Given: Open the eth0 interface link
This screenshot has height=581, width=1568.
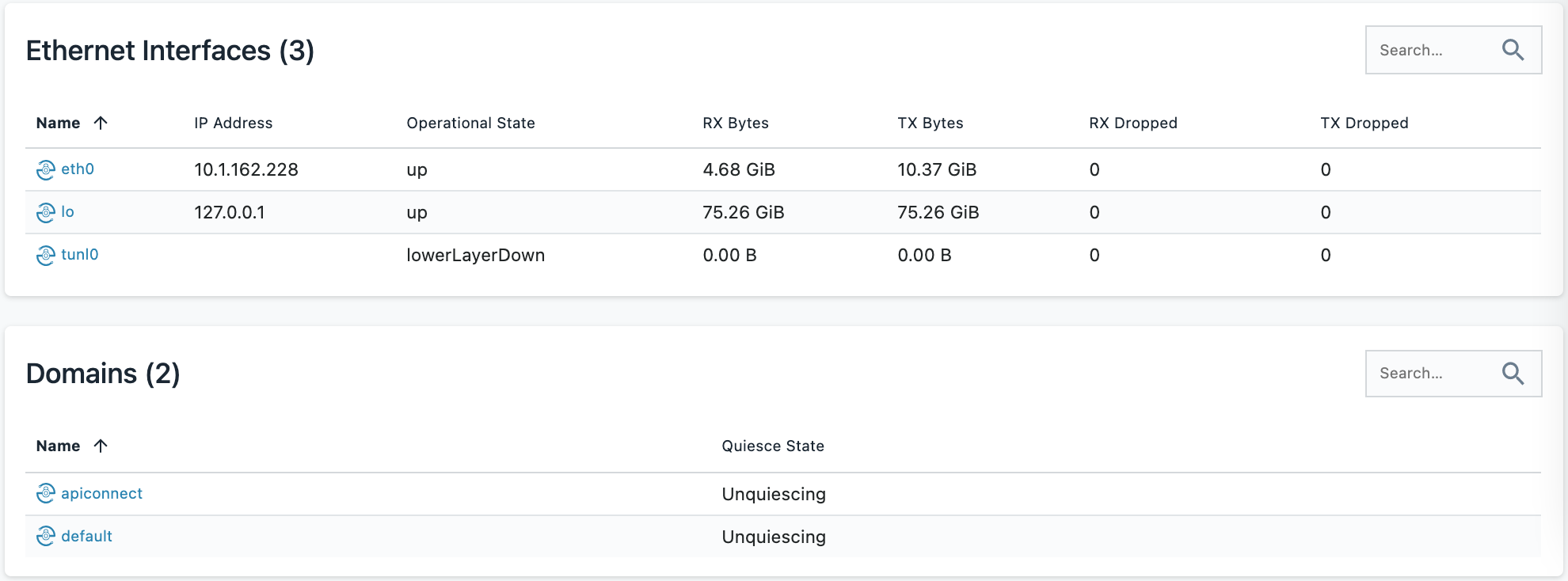Looking at the screenshot, I should tap(78, 169).
